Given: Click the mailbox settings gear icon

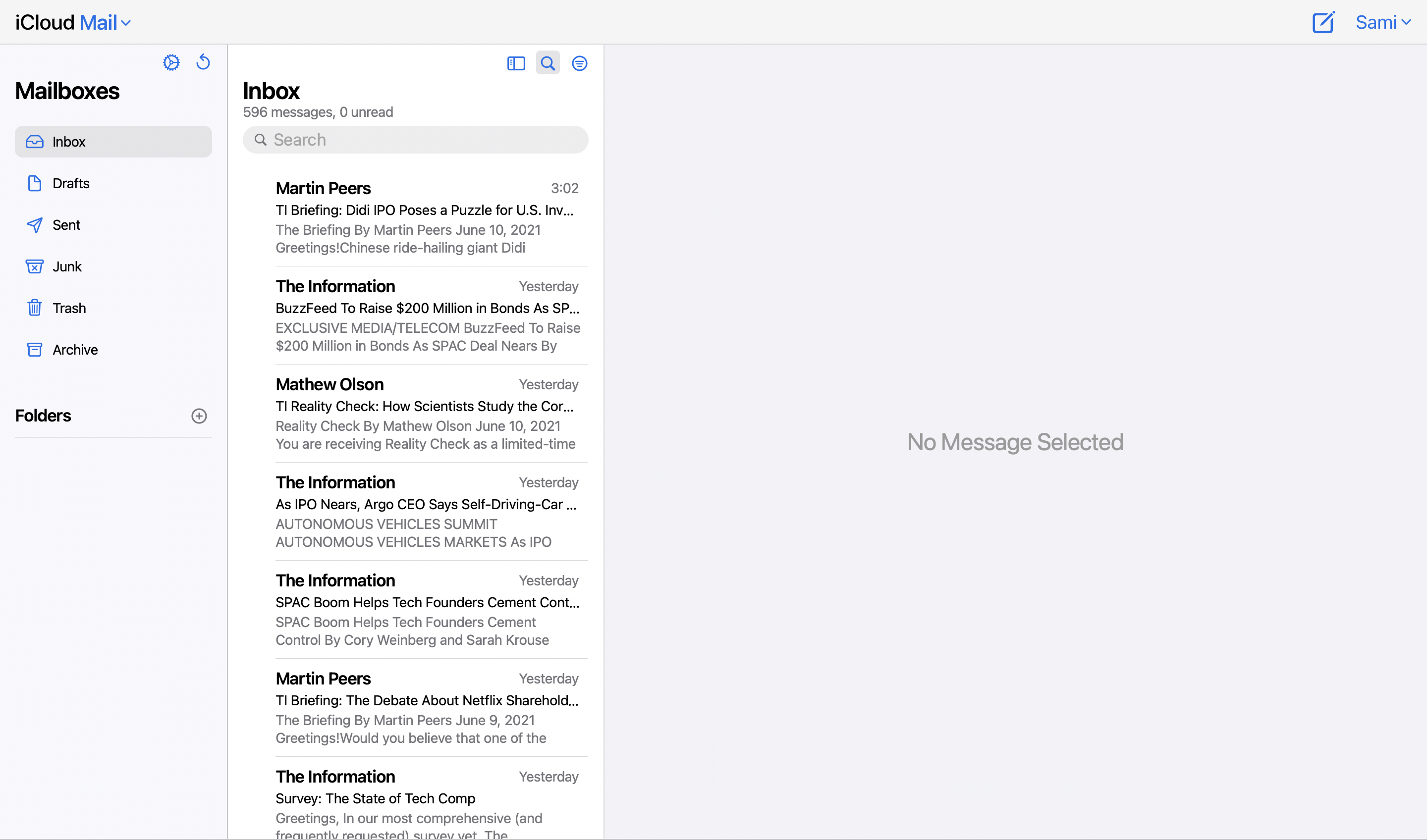Looking at the screenshot, I should click(x=170, y=63).
